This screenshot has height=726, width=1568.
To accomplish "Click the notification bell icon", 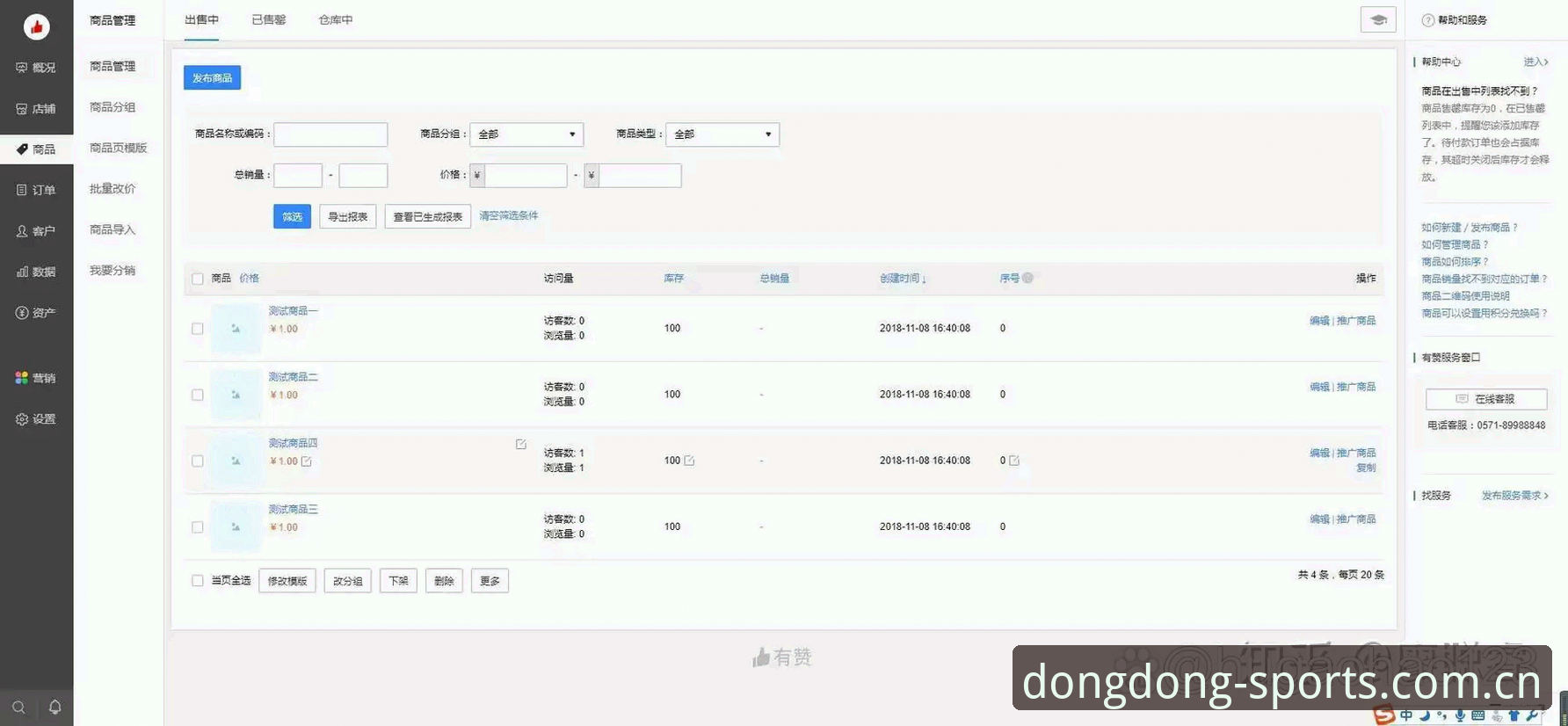I will (x=54, y=708).
